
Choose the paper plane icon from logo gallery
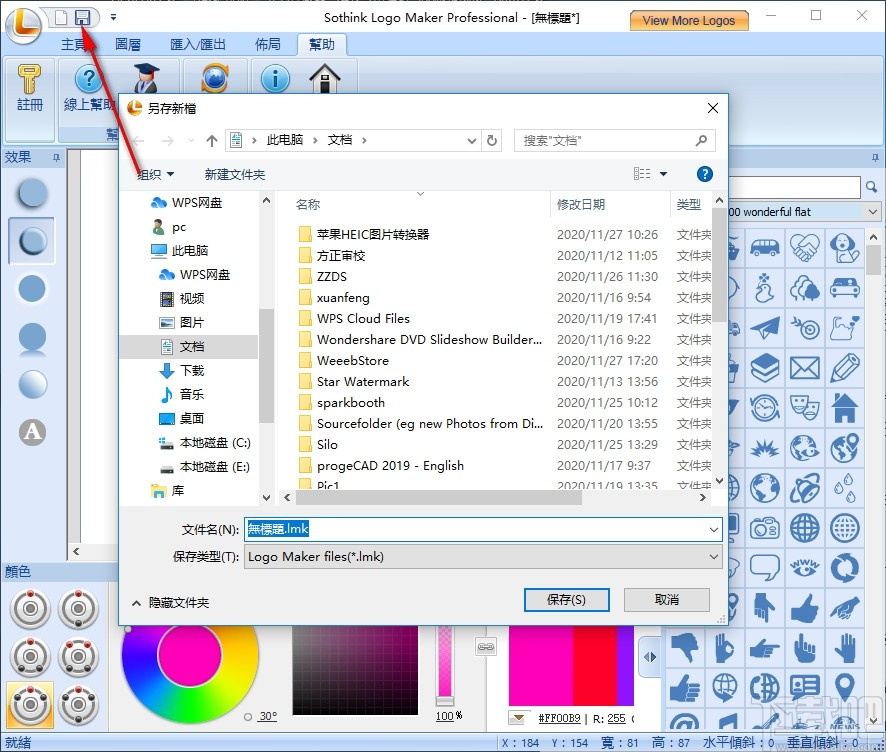coord(764,328)
